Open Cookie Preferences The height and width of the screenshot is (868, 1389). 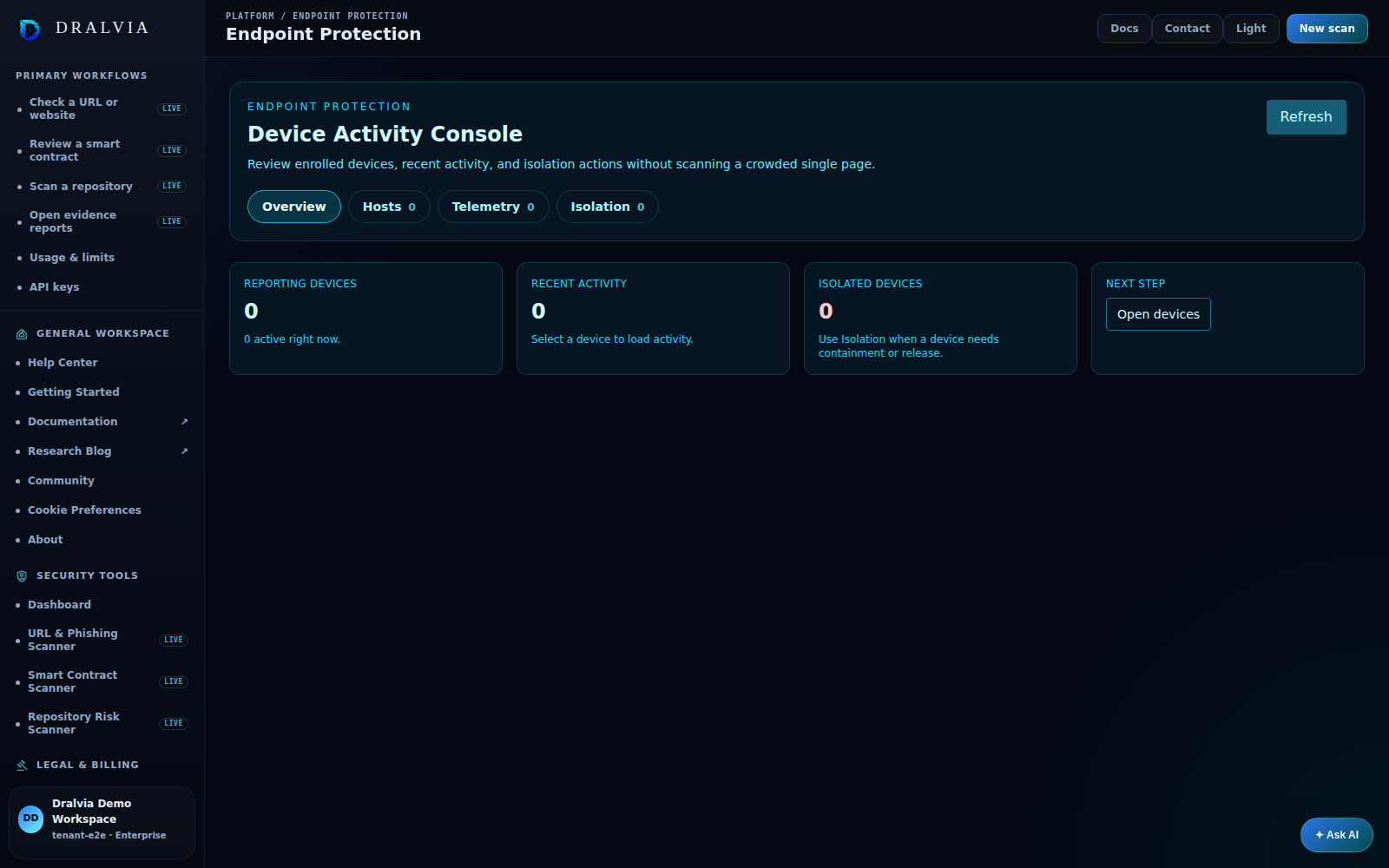(102, 510)
